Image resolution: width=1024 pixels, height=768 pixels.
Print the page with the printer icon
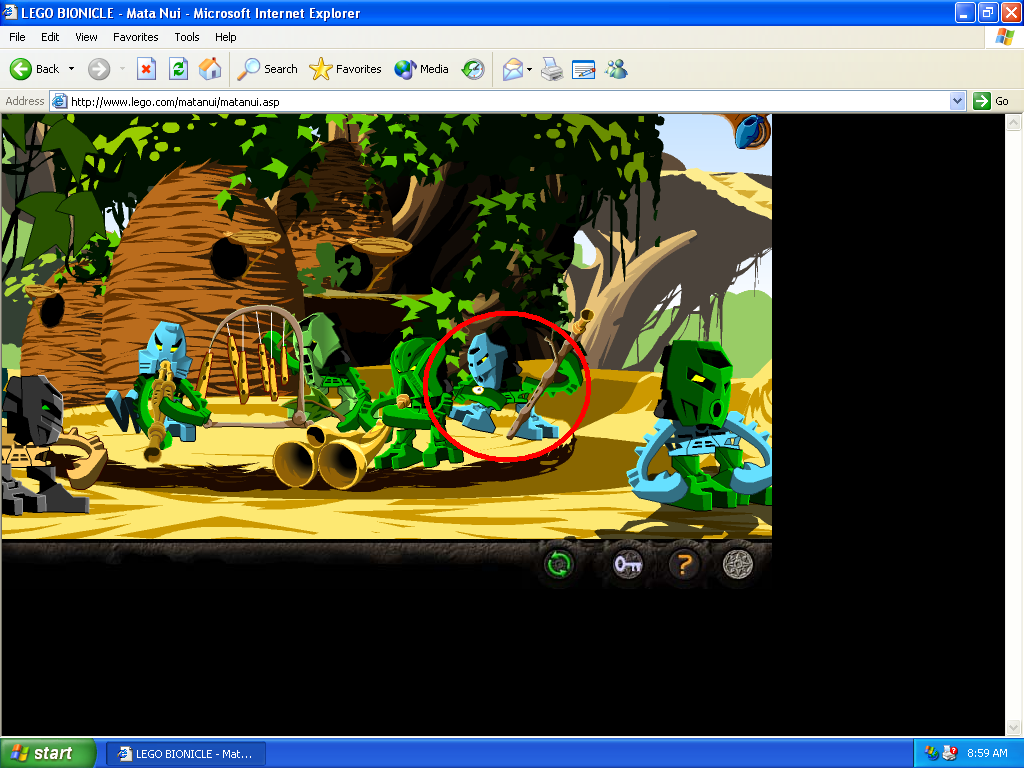point(552,69)
